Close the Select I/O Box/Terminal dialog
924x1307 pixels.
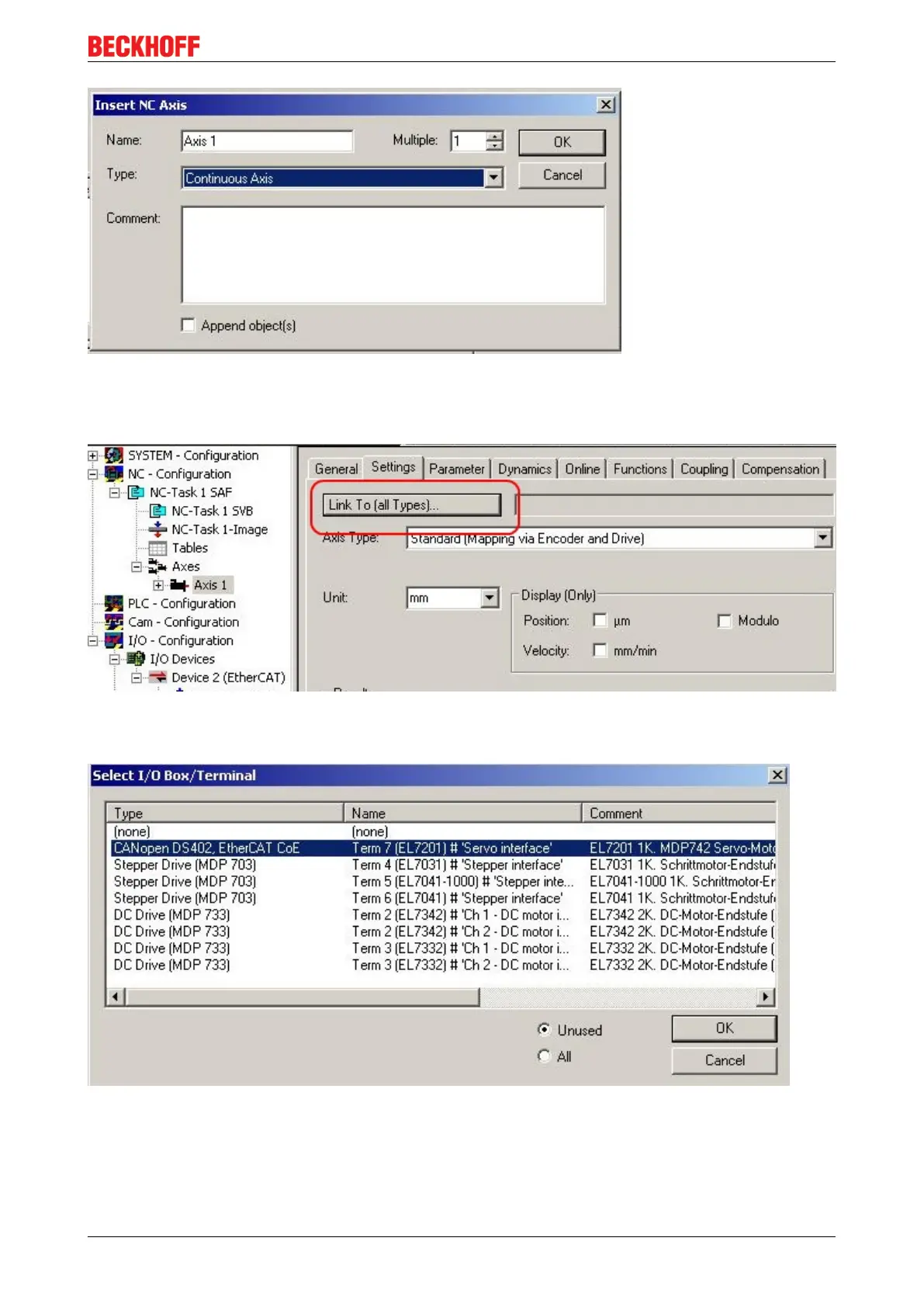click(x=777, y=775)
